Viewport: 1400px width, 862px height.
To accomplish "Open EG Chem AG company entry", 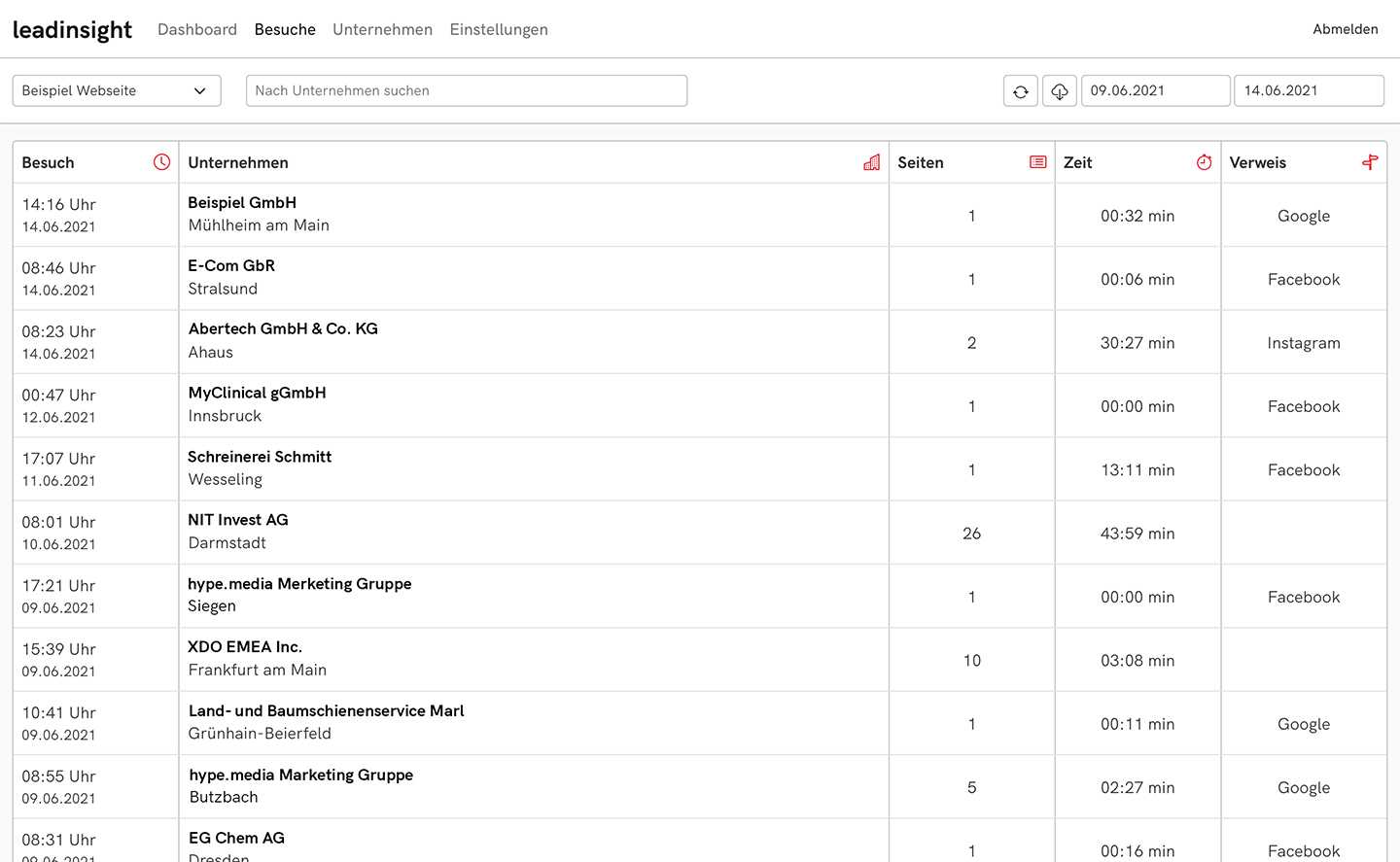I will (236, 838).
